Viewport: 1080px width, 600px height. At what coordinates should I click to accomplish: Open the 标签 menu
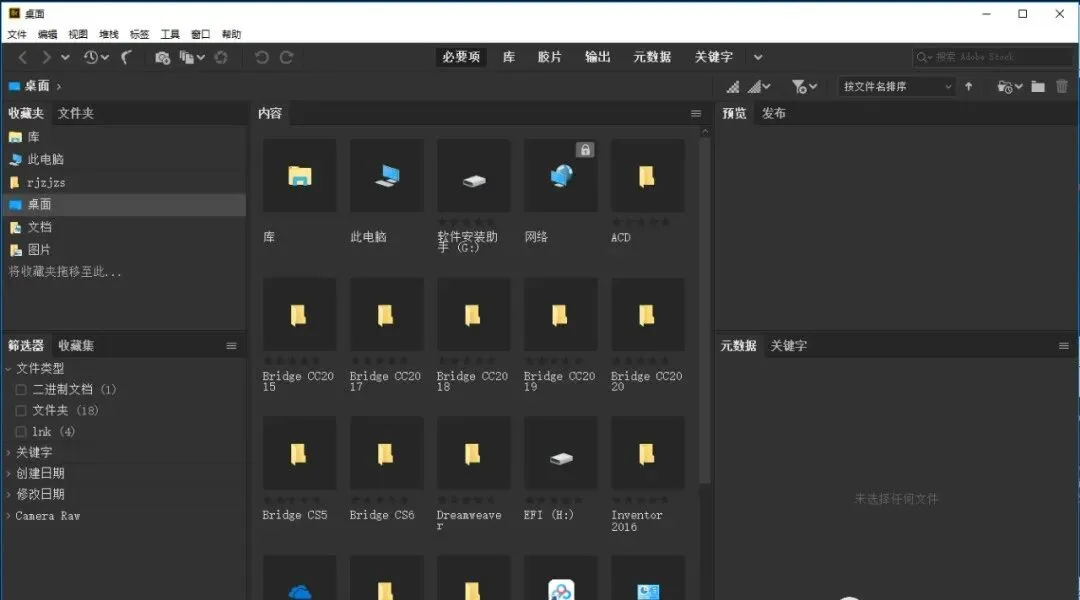pyautogui.click(x=139, y=34)
